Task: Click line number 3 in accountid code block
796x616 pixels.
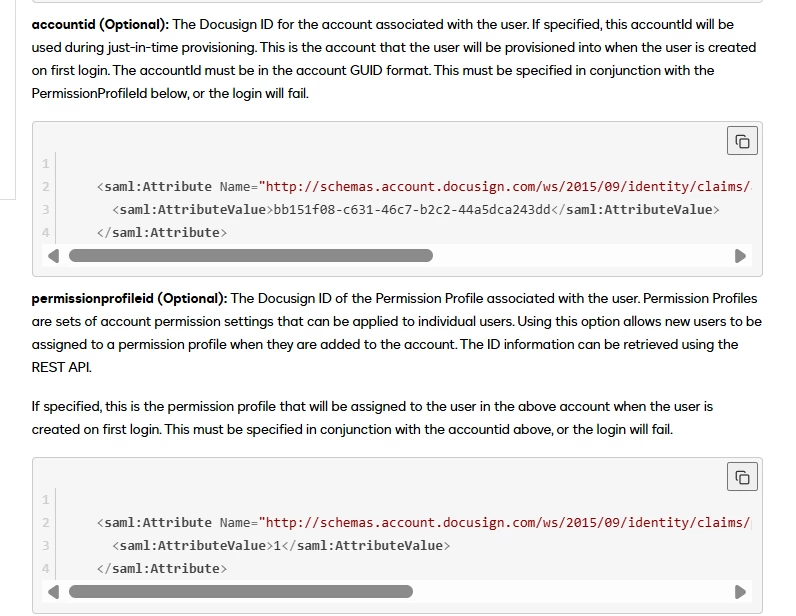Action: coord(46,209)
